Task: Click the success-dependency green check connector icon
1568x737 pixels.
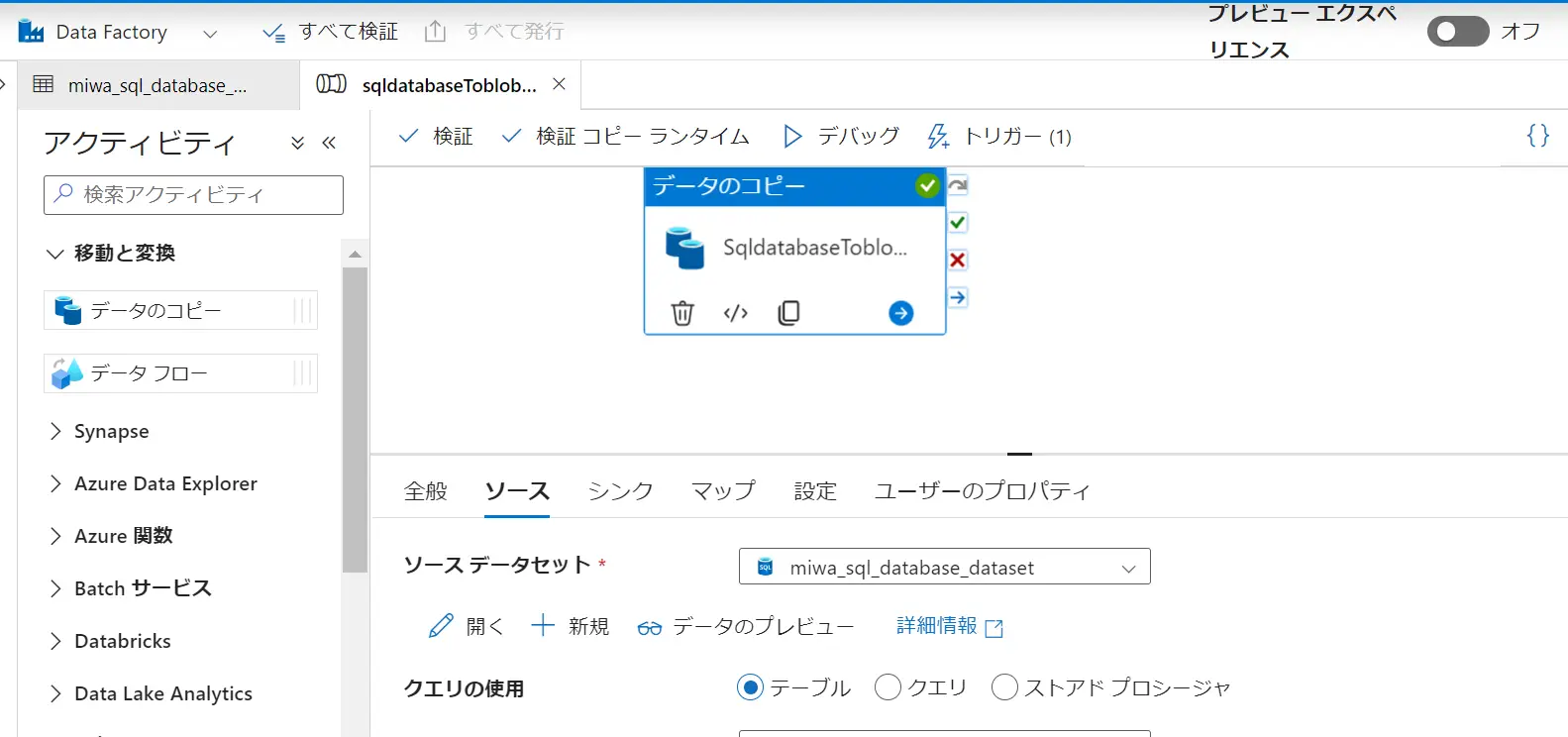Action: pos(958,222)
